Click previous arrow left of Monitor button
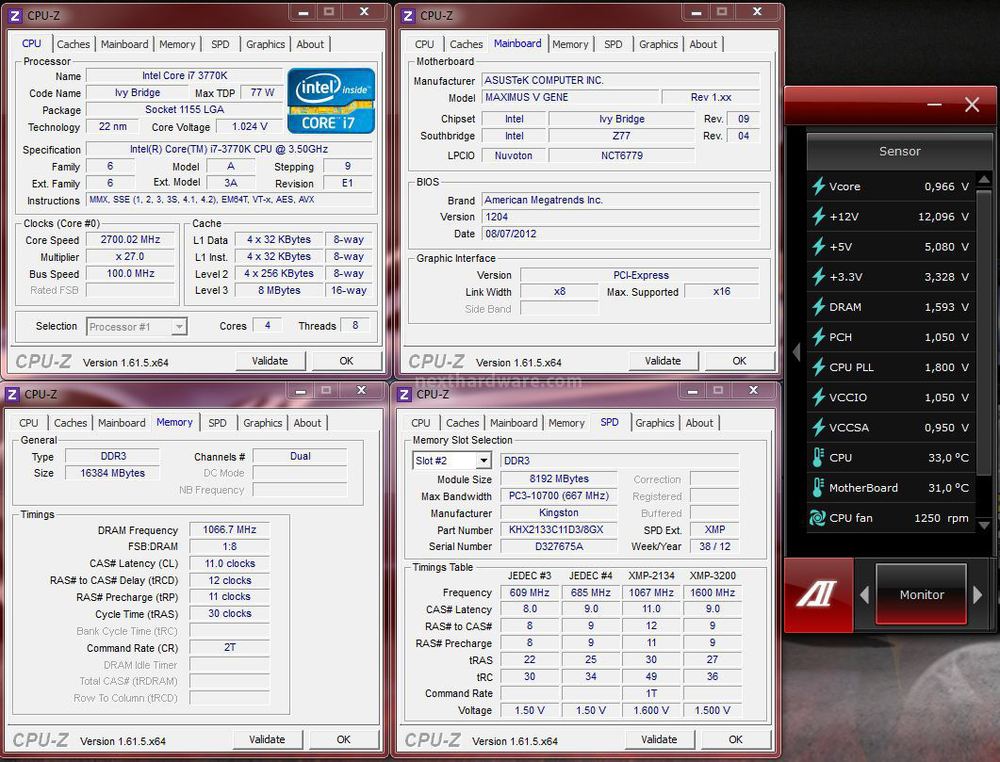Screen dimensions: 1000x762 coord(865,595)
